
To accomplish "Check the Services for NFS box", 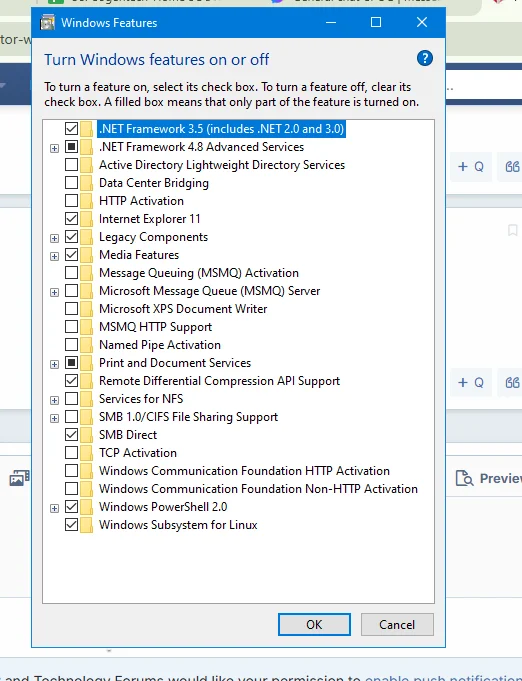I will (x=71, y=399).
